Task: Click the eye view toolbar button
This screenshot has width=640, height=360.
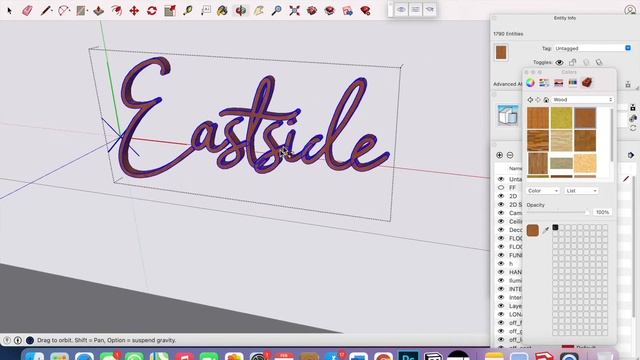Action: 401,9
